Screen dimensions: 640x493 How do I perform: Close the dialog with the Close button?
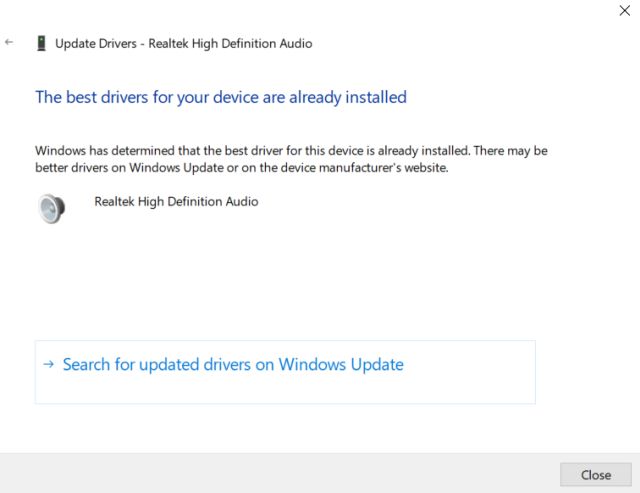[x=596, y=475]
